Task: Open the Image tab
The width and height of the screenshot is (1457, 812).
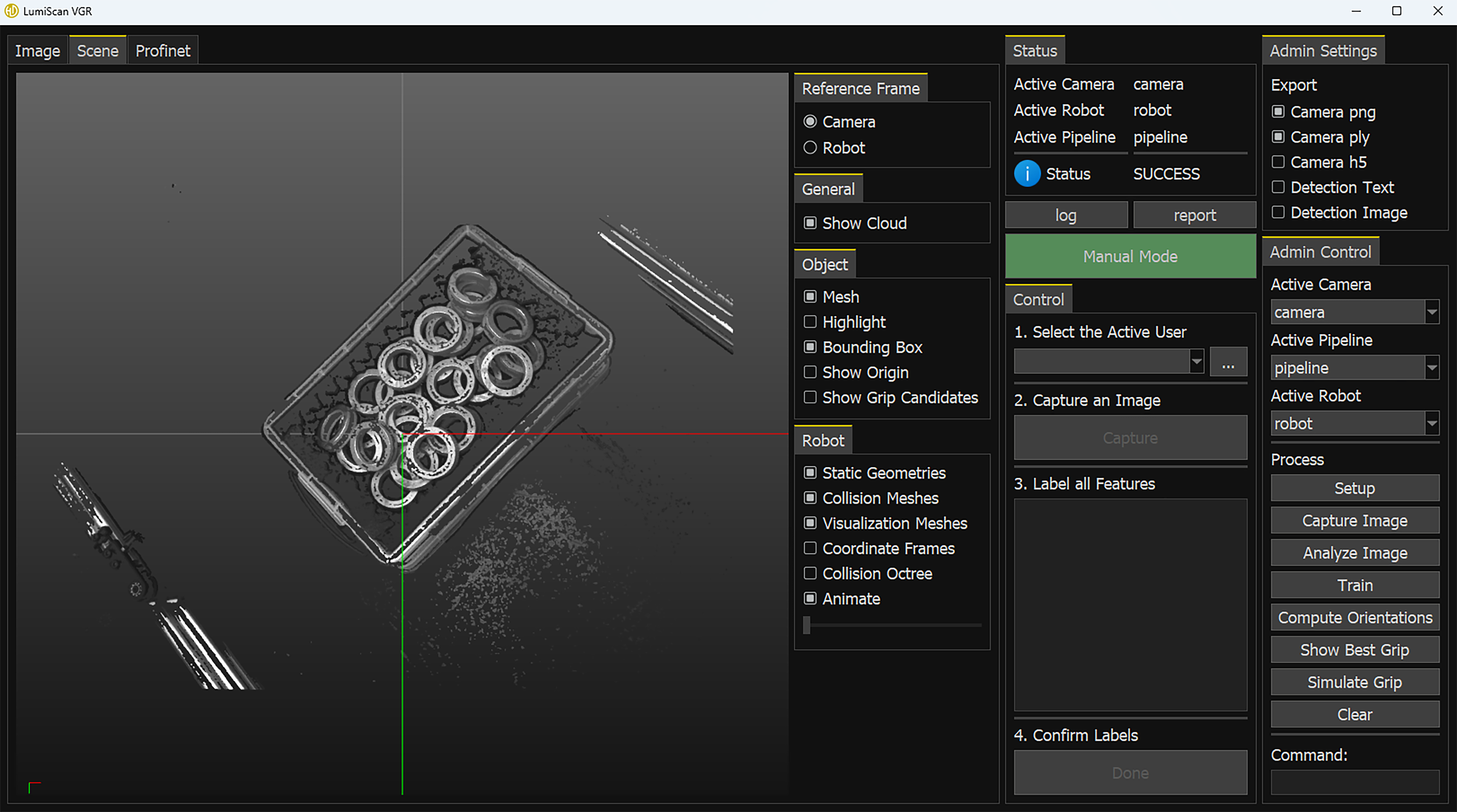Action: pos(37,51)
